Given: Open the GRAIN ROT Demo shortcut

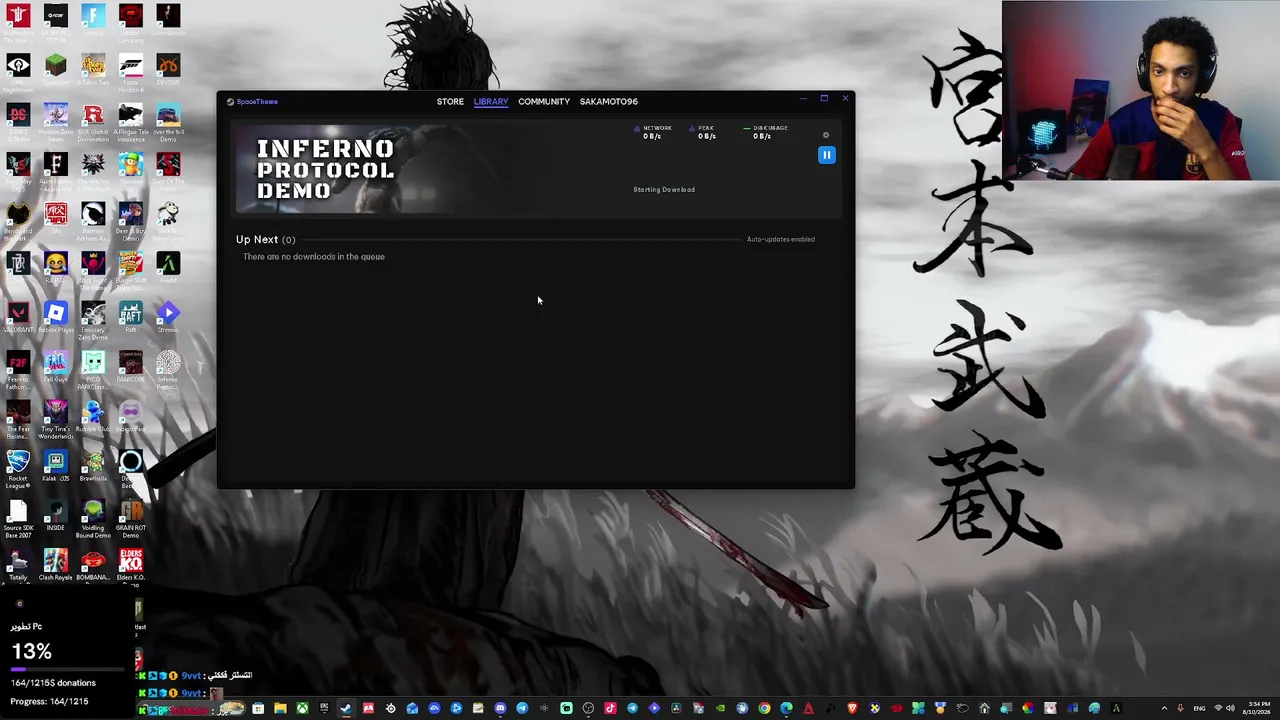Looking at the screenshot, I should pos(130,519).
